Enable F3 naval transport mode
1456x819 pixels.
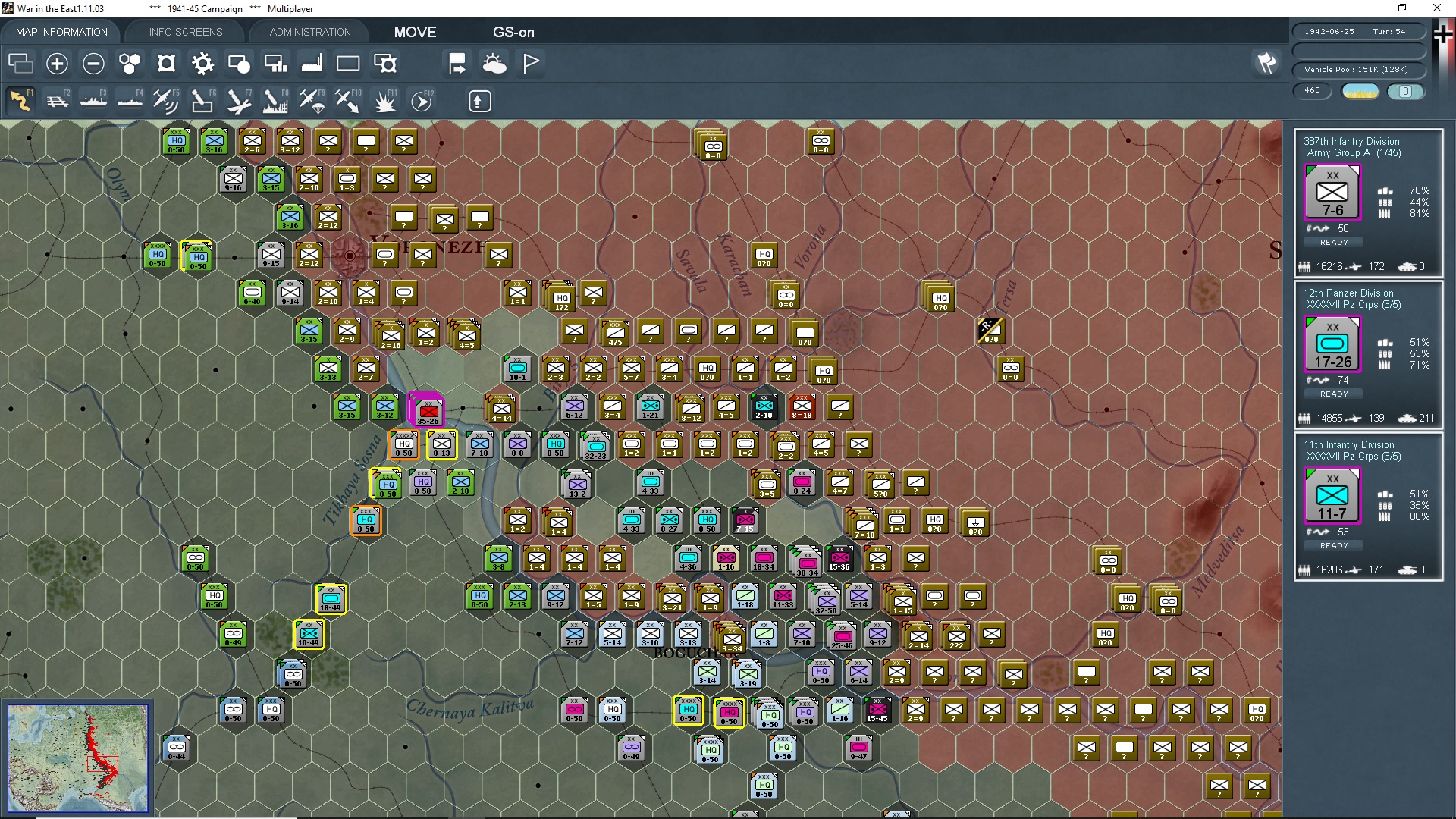point(94,101)
